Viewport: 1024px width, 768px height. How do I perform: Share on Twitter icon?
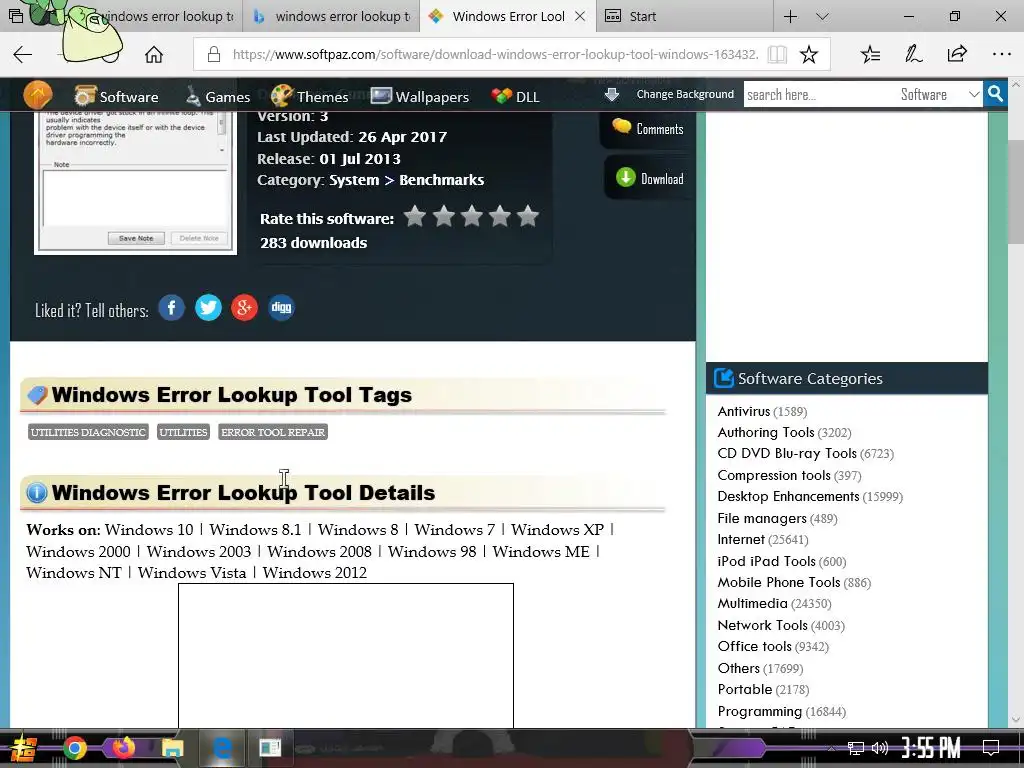tap(208, 308)
